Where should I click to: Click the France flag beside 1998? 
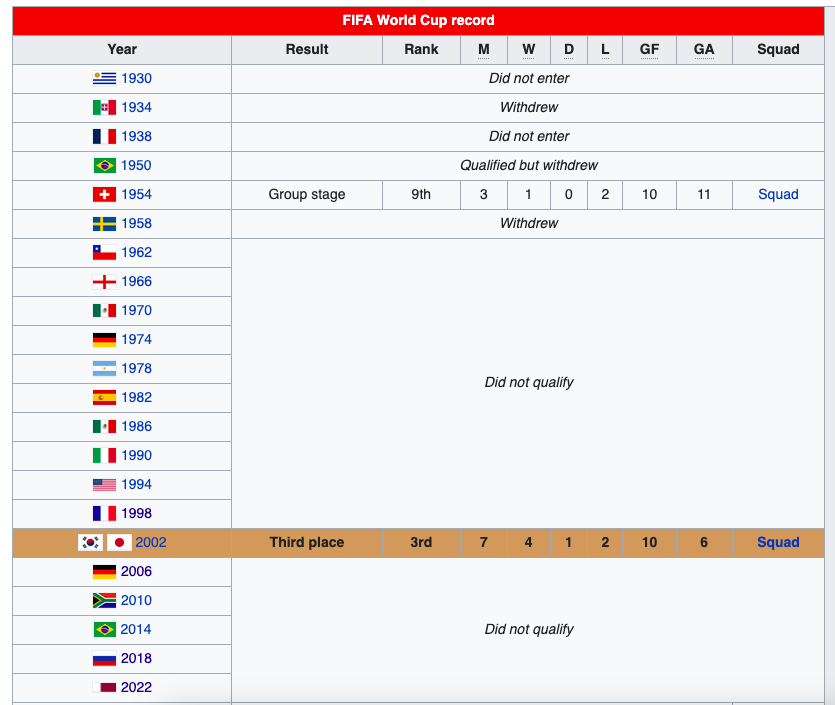[104, 513]
